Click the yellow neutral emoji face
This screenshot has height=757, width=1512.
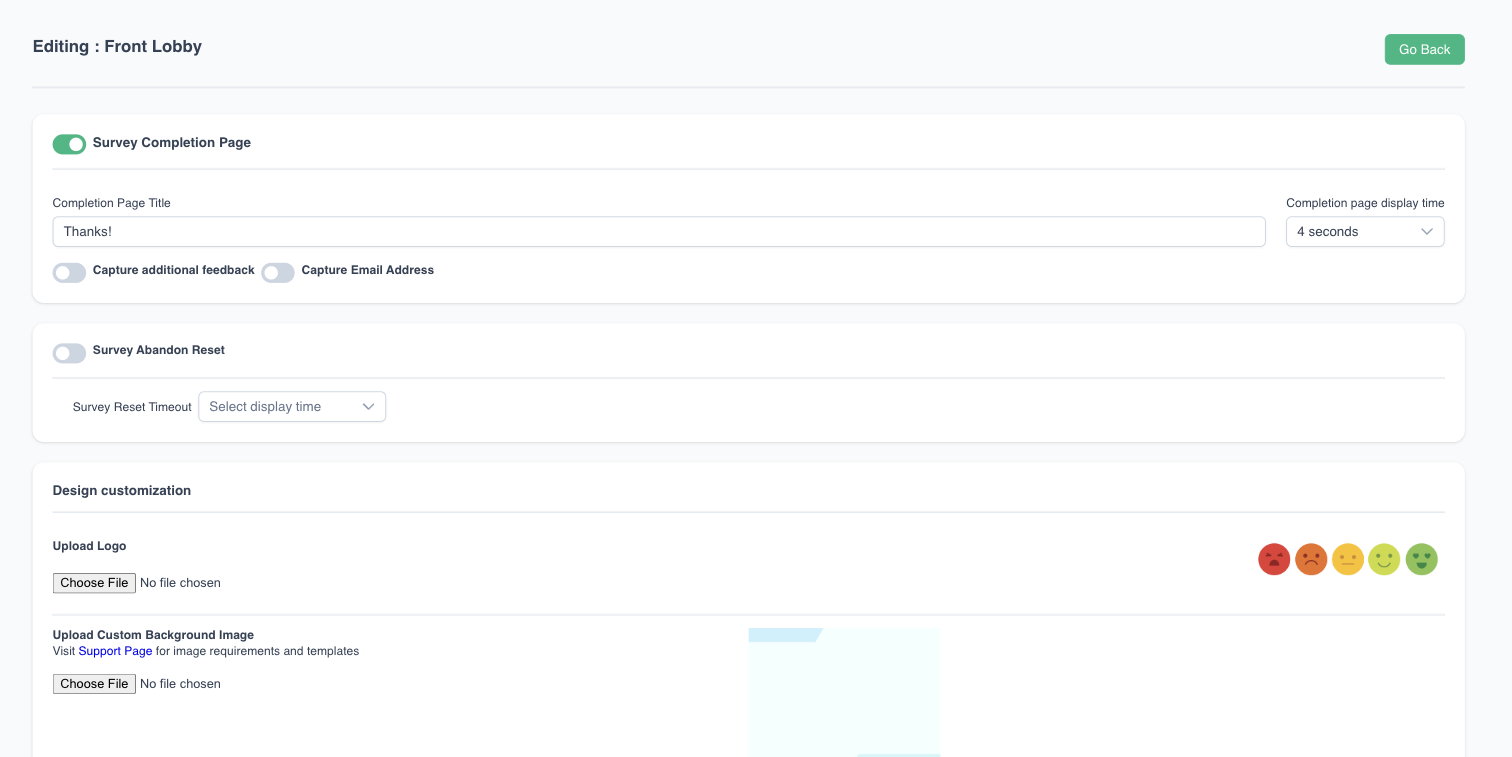click(x=1348, y=559)
